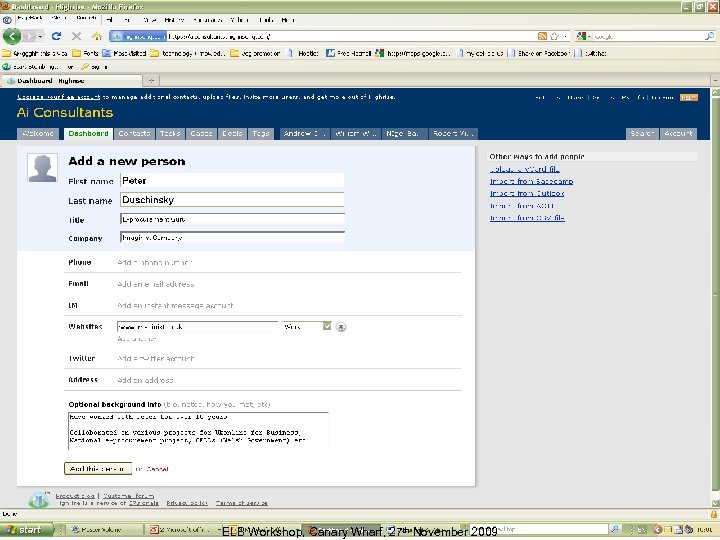Open the Deals tab
The height and width of the screenshot is (540, 720).
coord(232,134)
